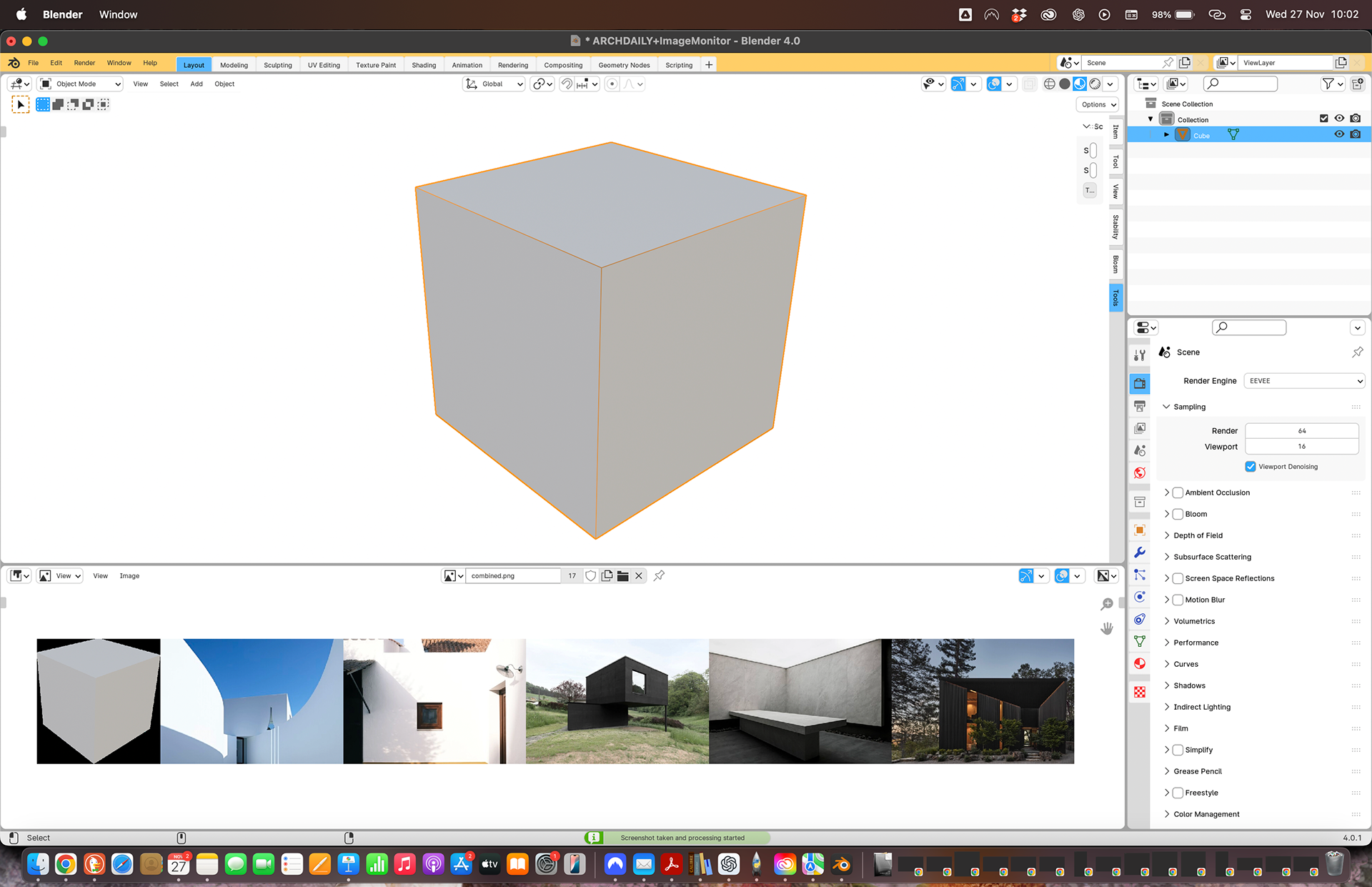Open the Modifiers properties tab (wrench icon)
Image resolution: width=1372 pixels, height=887 pixels.
[x=1140, y=552]
